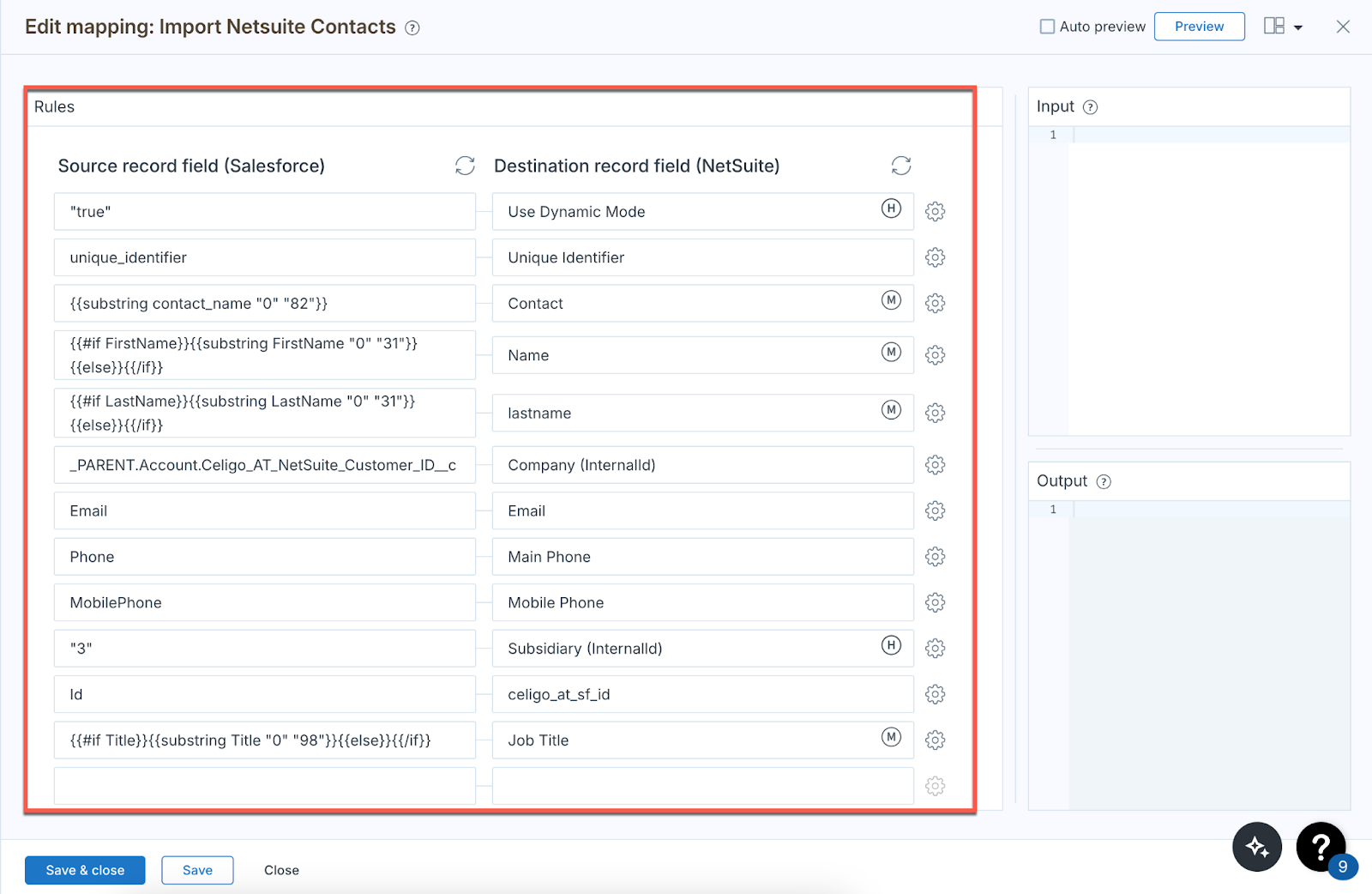Edit source field containing "3"
The width and height of the screenshot is (1372, 894).
pos(264,649)
